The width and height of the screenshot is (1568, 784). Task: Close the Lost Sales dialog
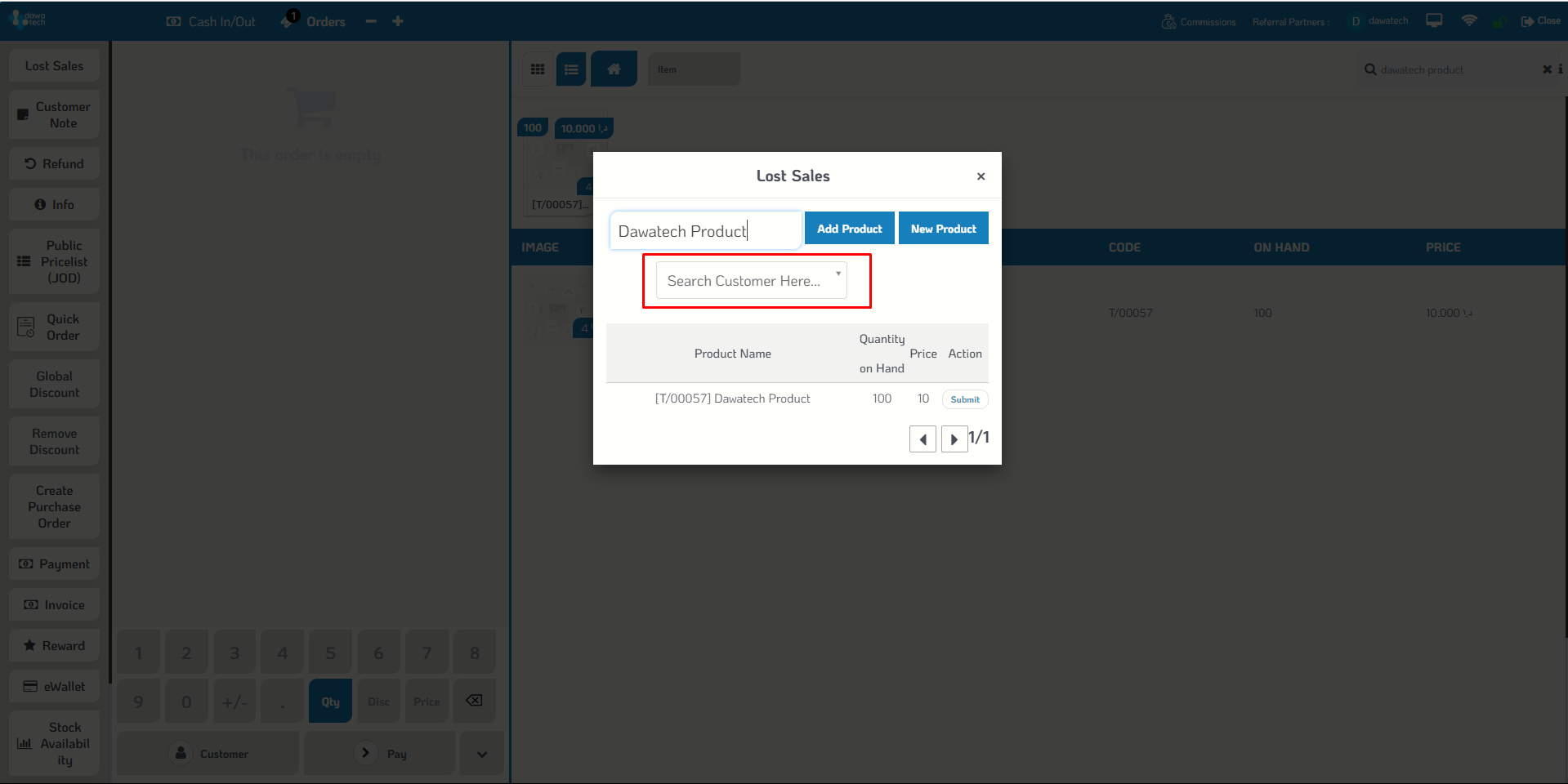pyautogui.click(x=981, y=176)
